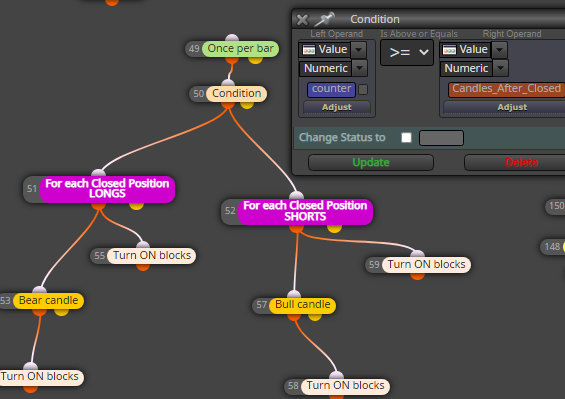
Task: Click Value icon in Left Operand
Action: click(x=309, y=50)
